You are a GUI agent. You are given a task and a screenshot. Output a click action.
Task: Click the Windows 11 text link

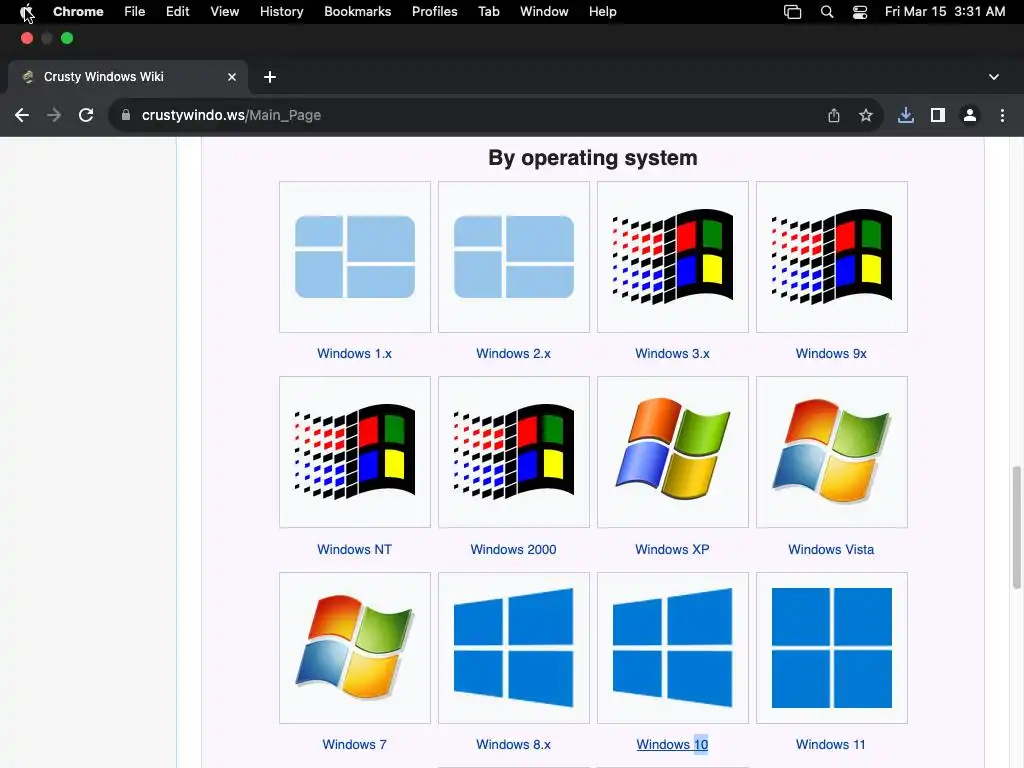[x=831, y=744]
